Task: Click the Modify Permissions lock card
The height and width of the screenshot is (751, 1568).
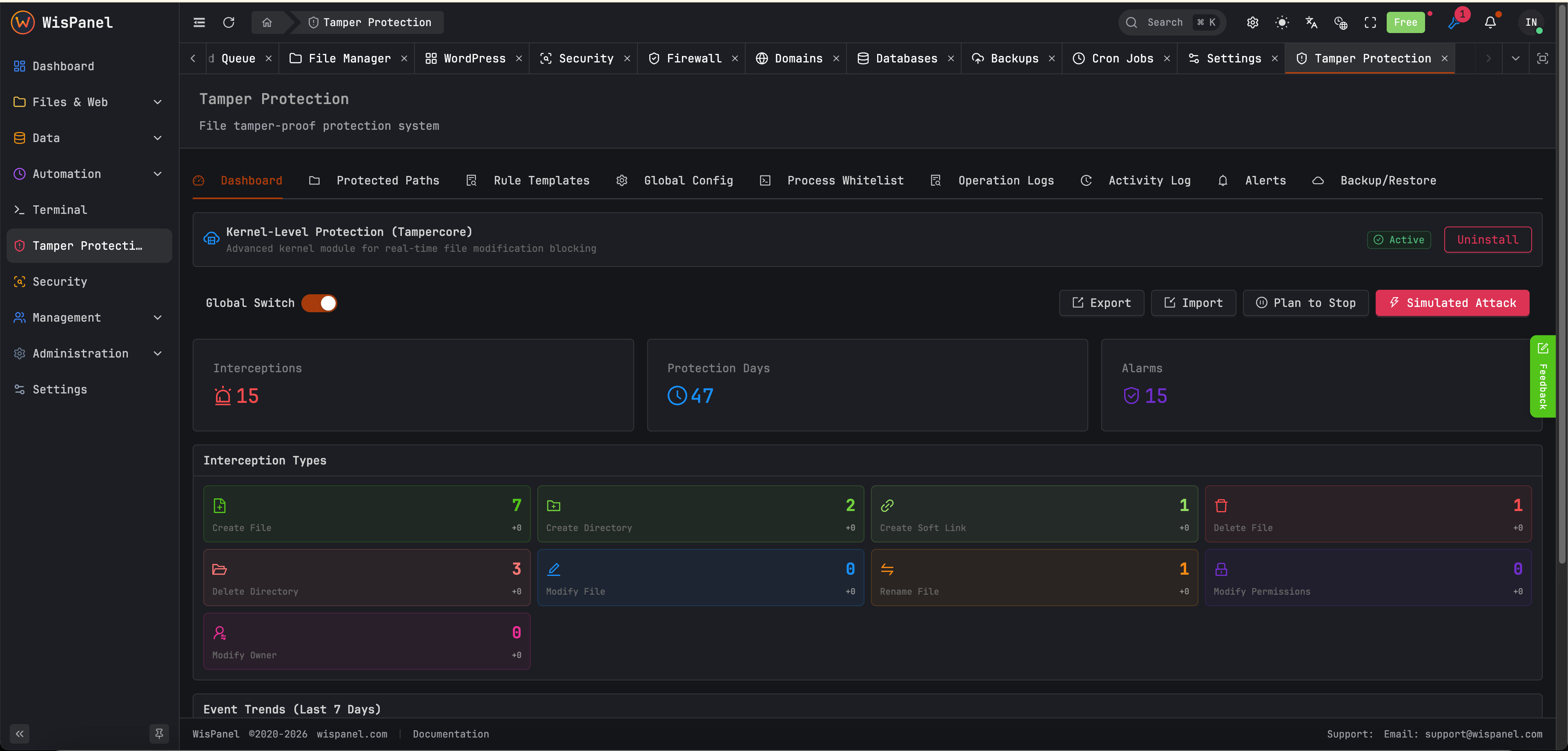Action: [1368, 577]
